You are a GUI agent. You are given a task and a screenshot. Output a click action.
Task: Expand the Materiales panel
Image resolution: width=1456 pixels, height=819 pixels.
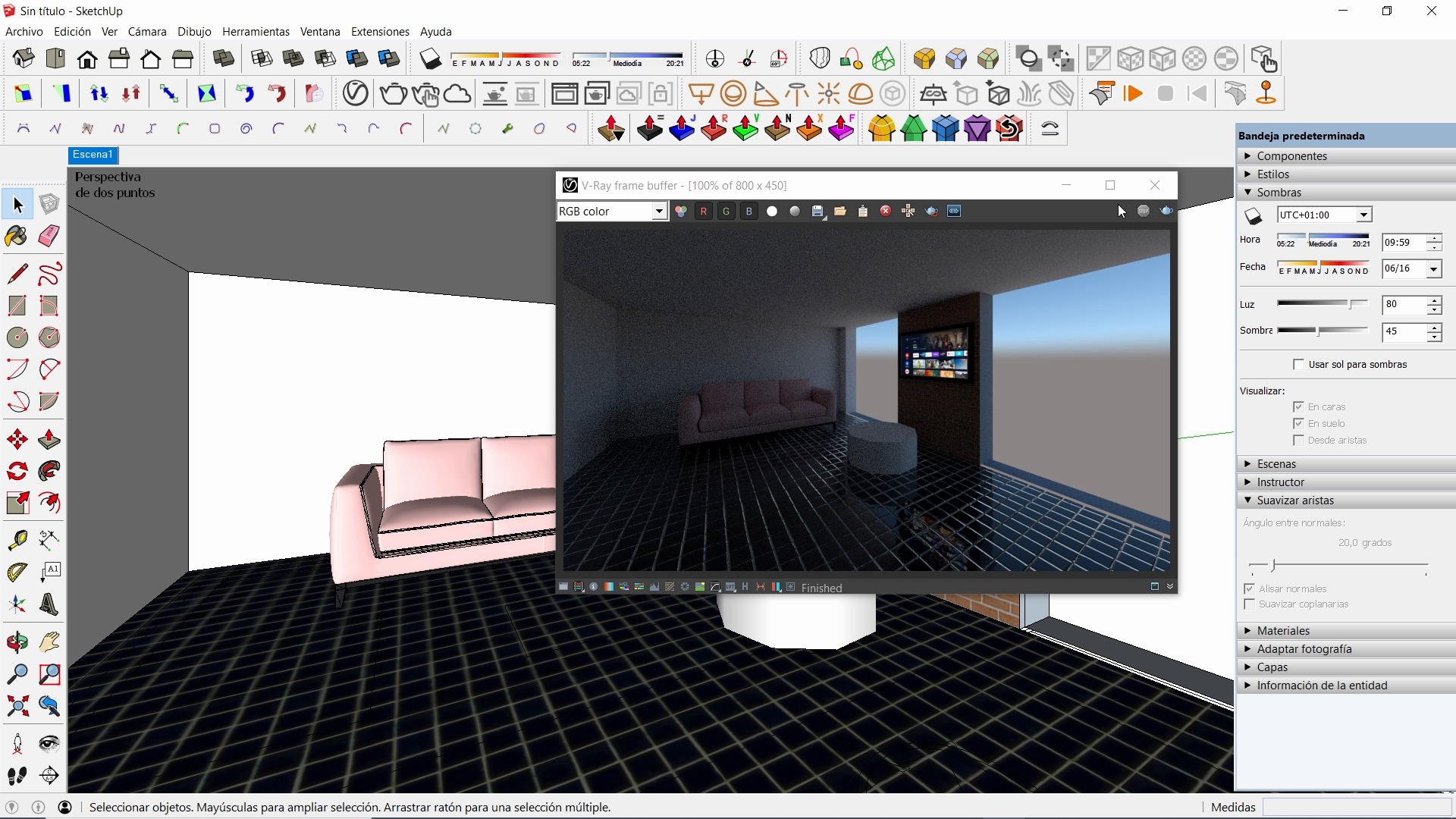1346,631
